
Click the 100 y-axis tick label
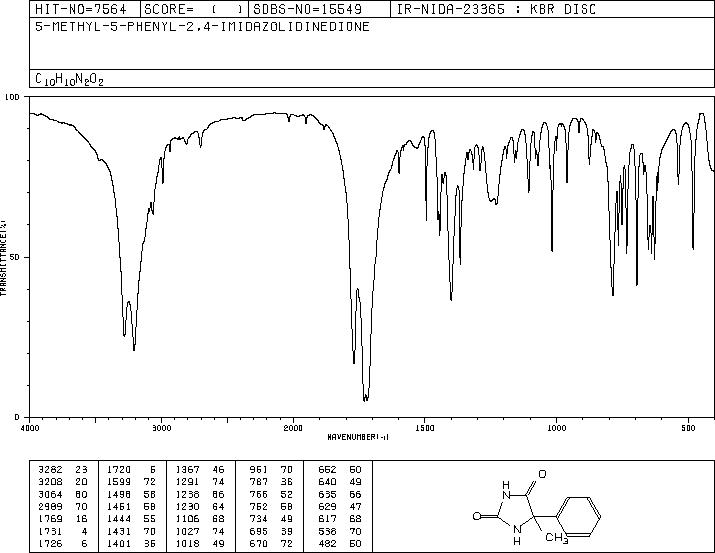12,97
